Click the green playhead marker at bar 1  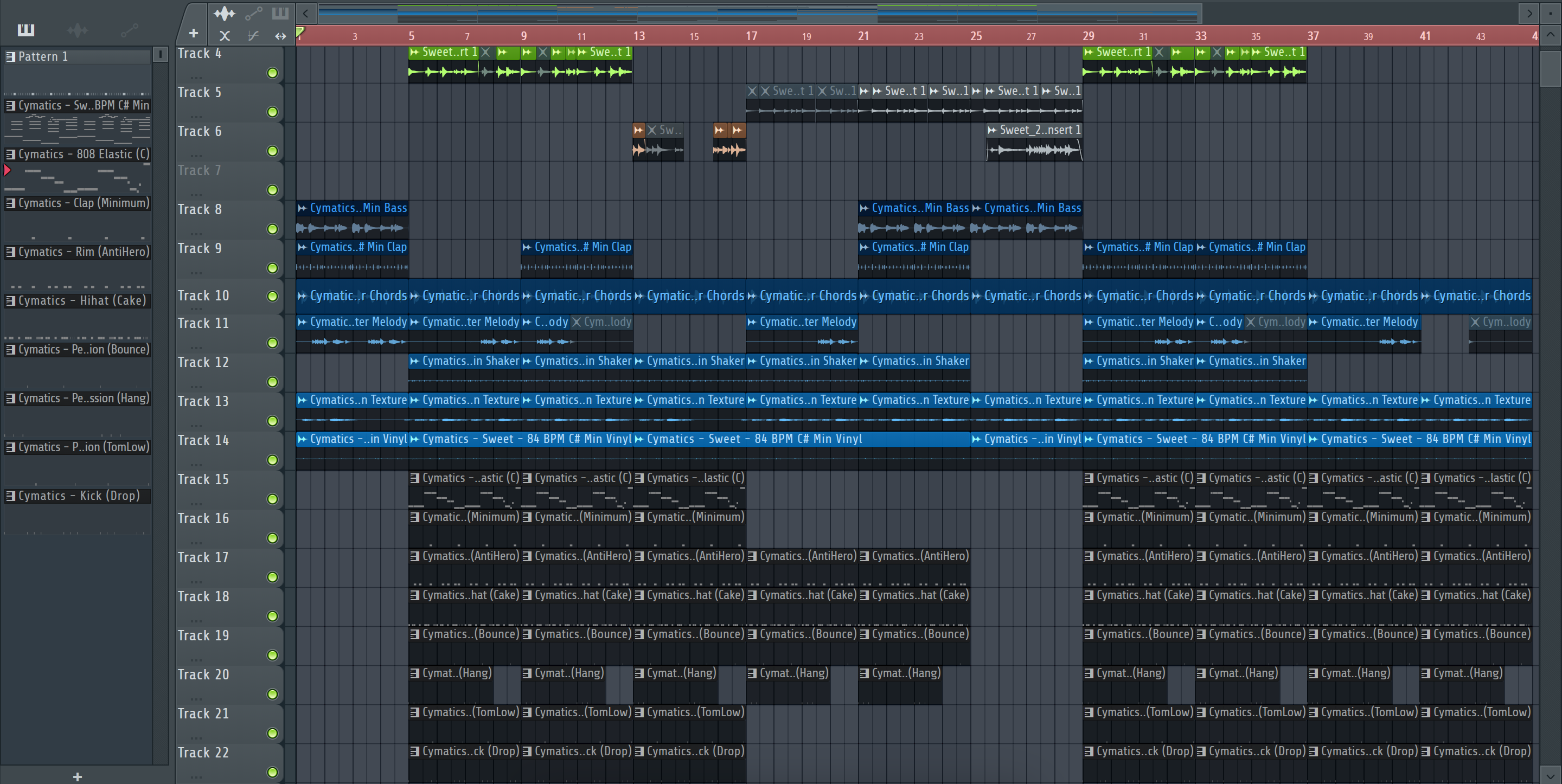tap(300, 31)
